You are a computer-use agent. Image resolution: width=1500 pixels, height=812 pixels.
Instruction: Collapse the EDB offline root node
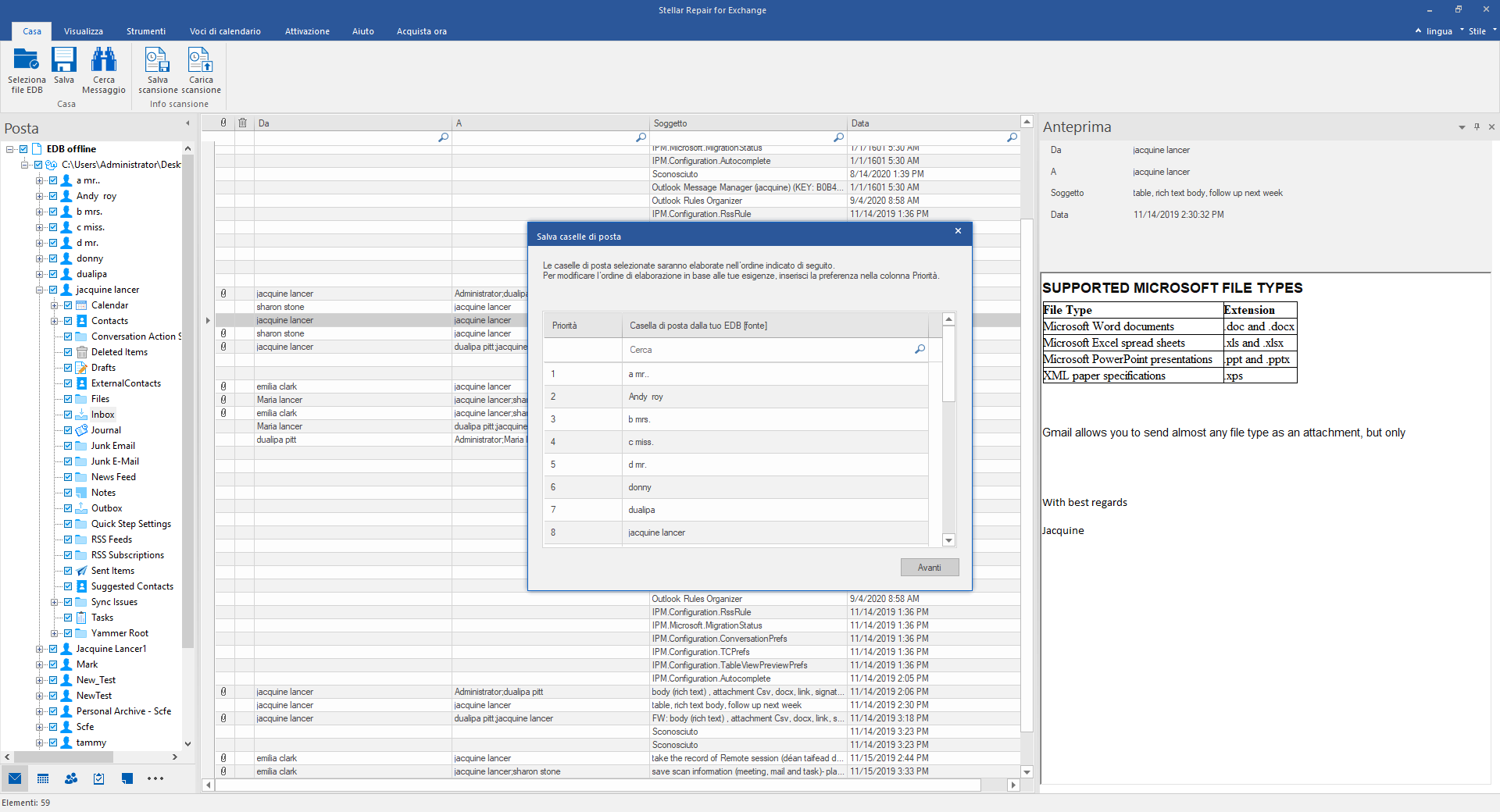click(9, 149)
